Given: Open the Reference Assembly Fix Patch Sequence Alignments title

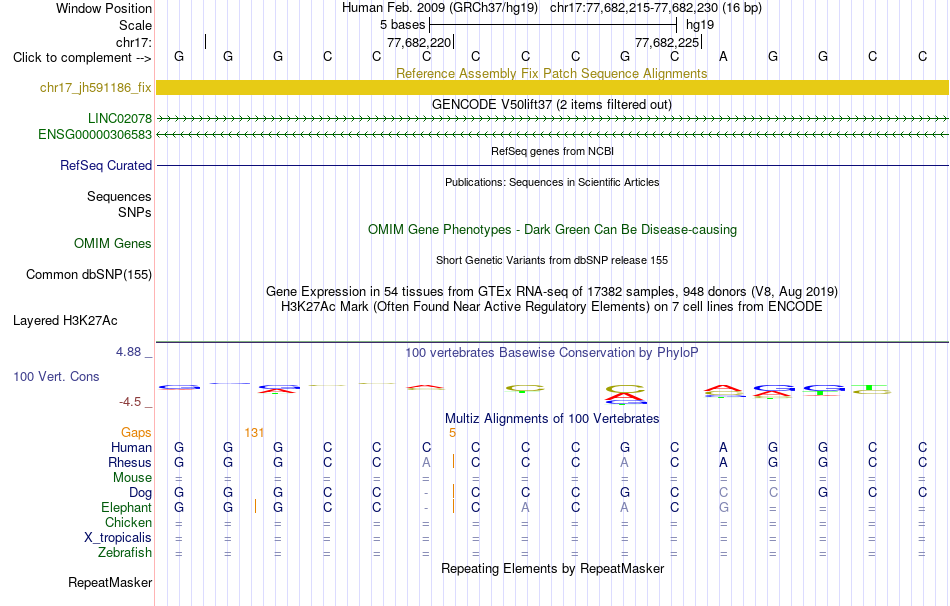Looking at the screenshot, I should [x=551, y=73].
